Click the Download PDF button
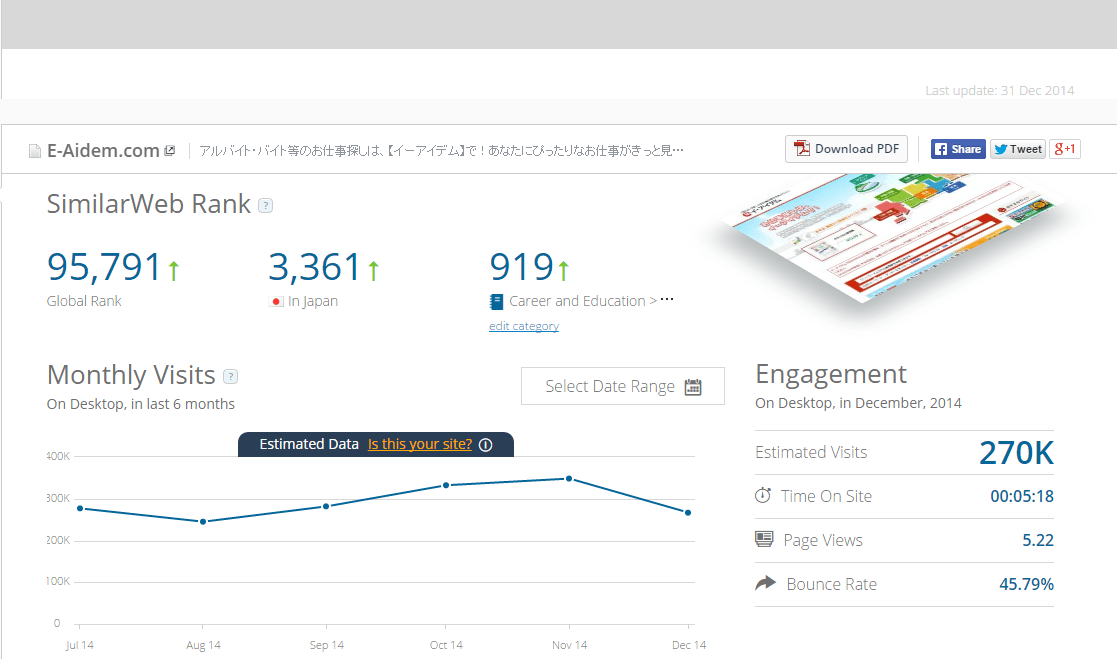Image resolution: width=1117 pixels, height=659 pixels. [x=846, y=149]
